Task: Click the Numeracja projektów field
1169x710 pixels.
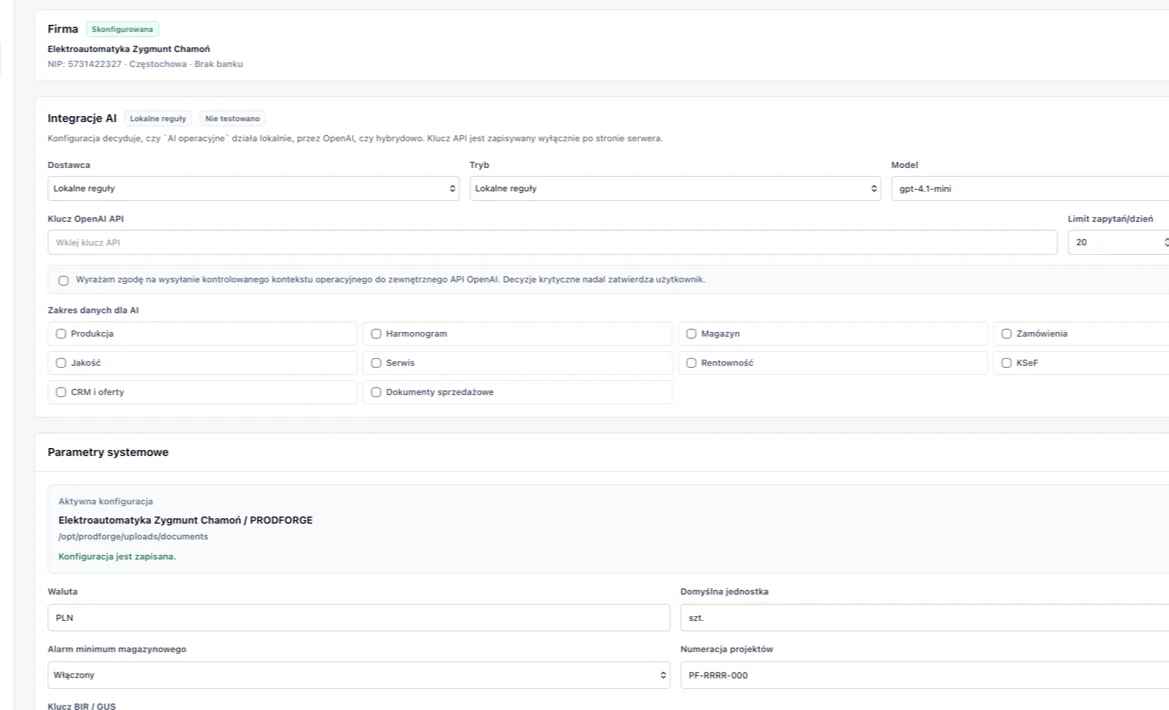Action: click(924, 675)
